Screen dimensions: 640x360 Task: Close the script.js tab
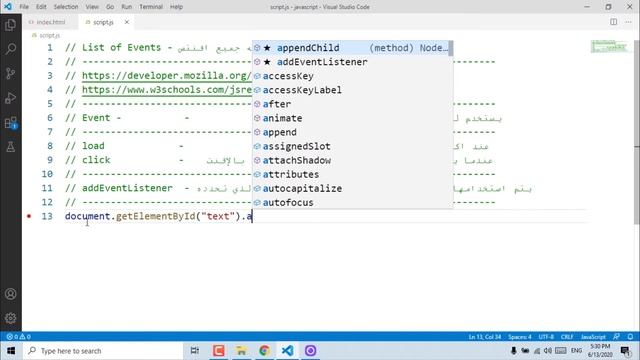[x=127, y=22]
